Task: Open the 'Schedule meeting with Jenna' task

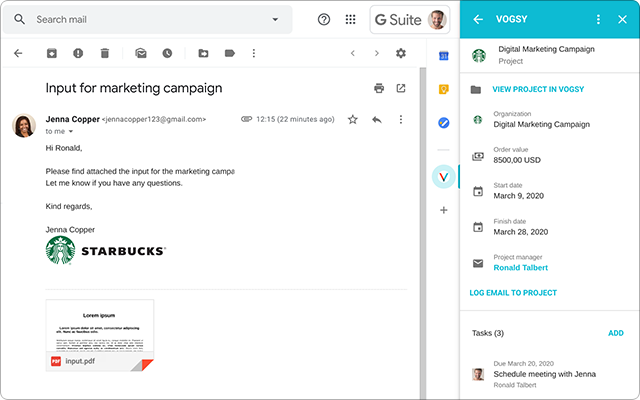Action: click(x=544, y=374)
